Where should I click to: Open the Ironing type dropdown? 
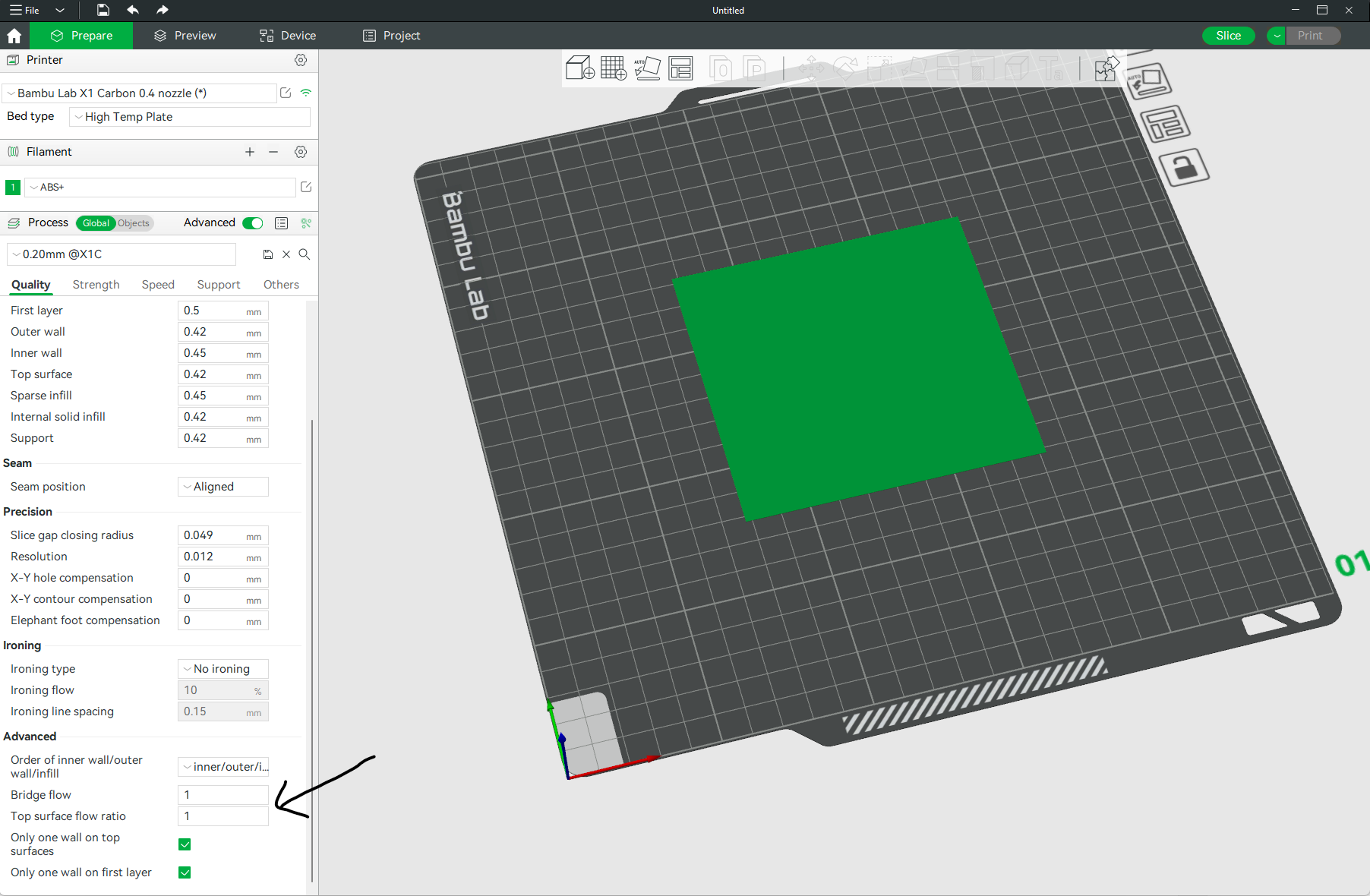point(223,669)
